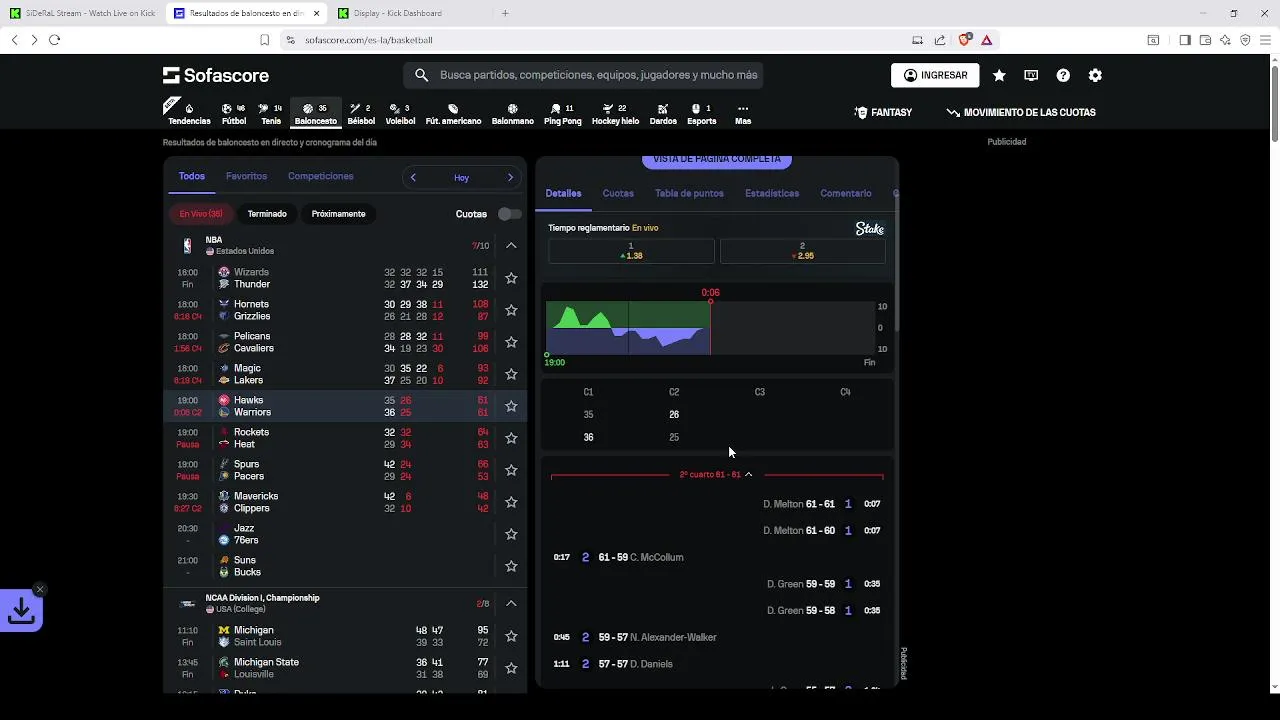Screen dimensions: 1280x720
Task: Open the Más sports menu
Action: tap(743, 114)
